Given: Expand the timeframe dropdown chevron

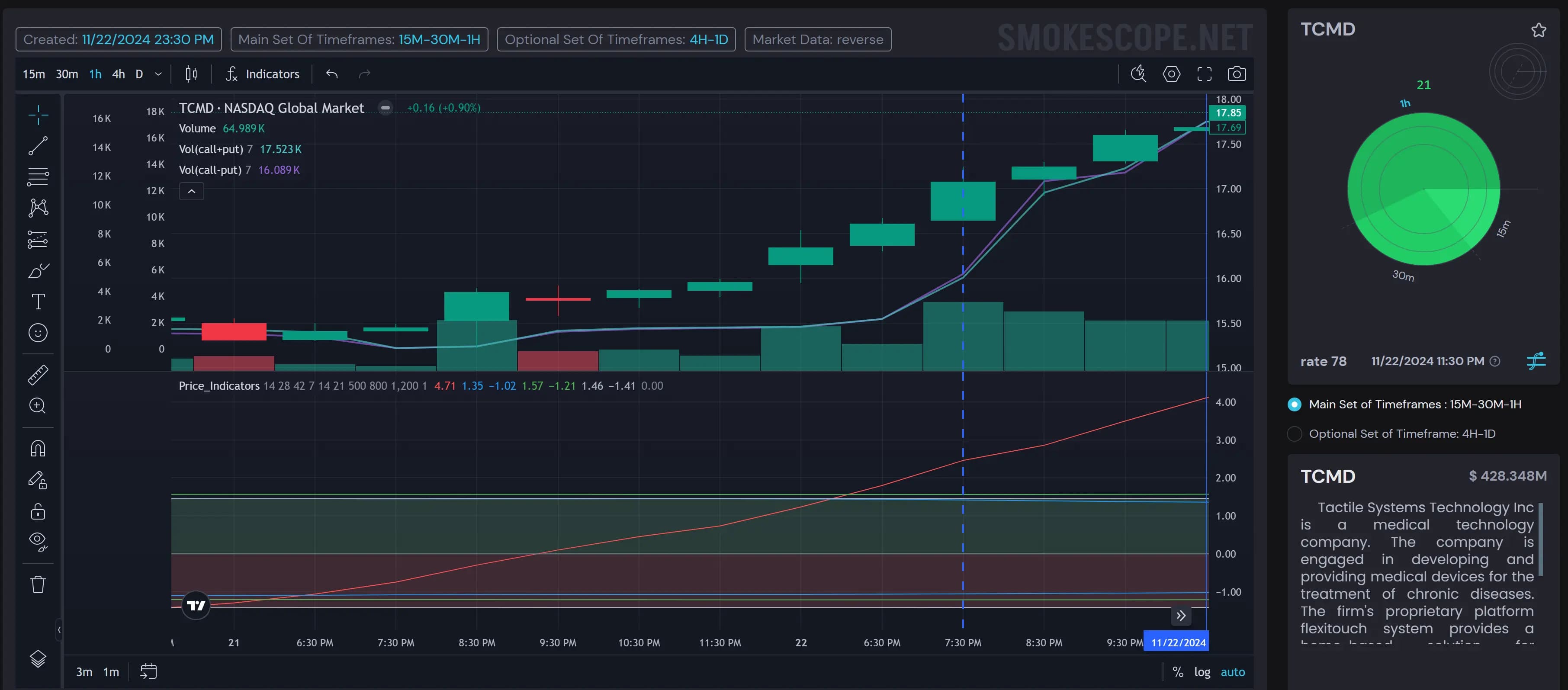Looking at the screenshot, I should 158,74.
